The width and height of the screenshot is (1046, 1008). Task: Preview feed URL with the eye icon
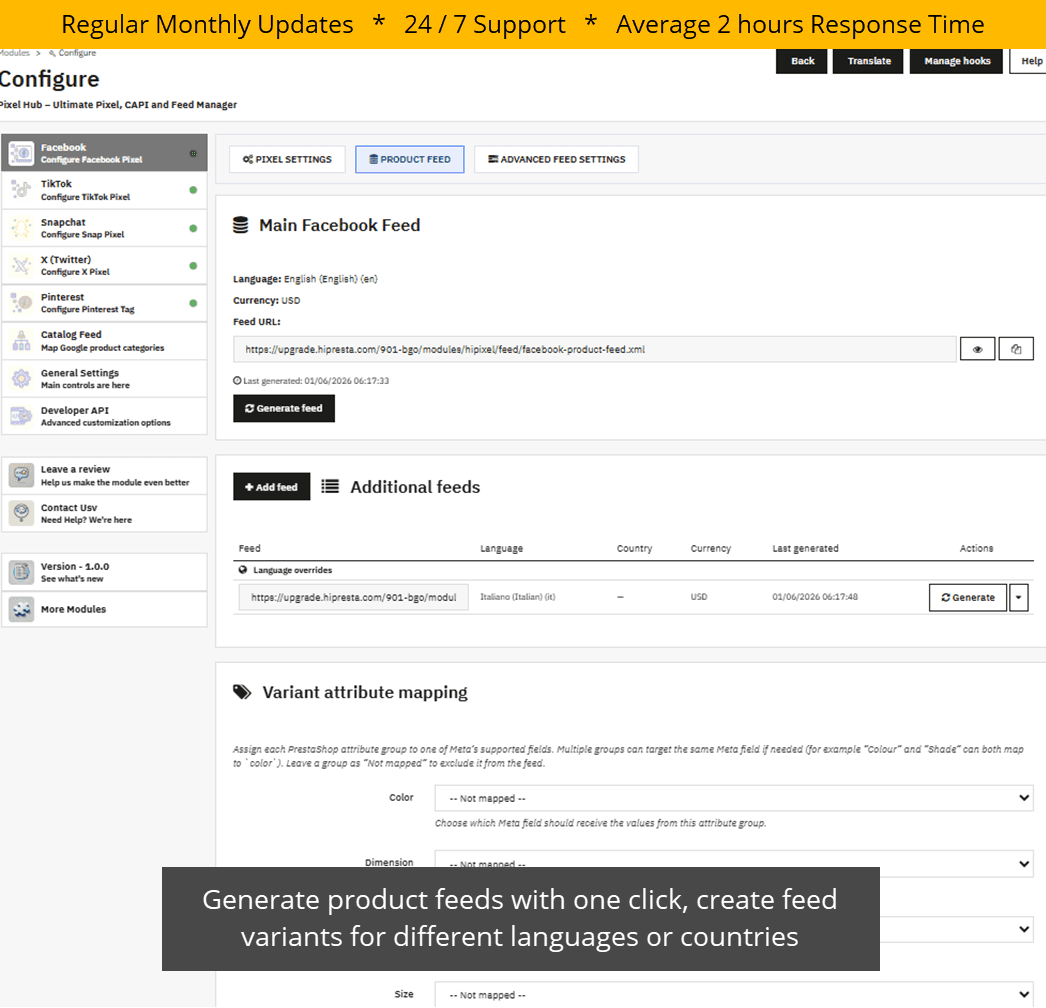coord(977,349)
